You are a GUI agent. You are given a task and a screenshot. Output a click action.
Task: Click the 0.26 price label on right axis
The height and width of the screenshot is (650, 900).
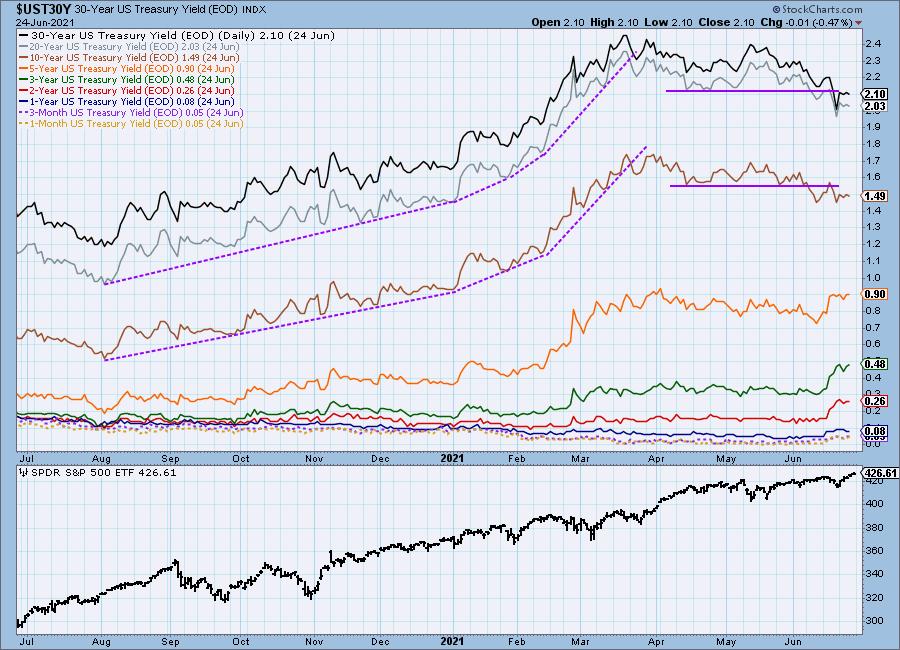tap(875, 401)
